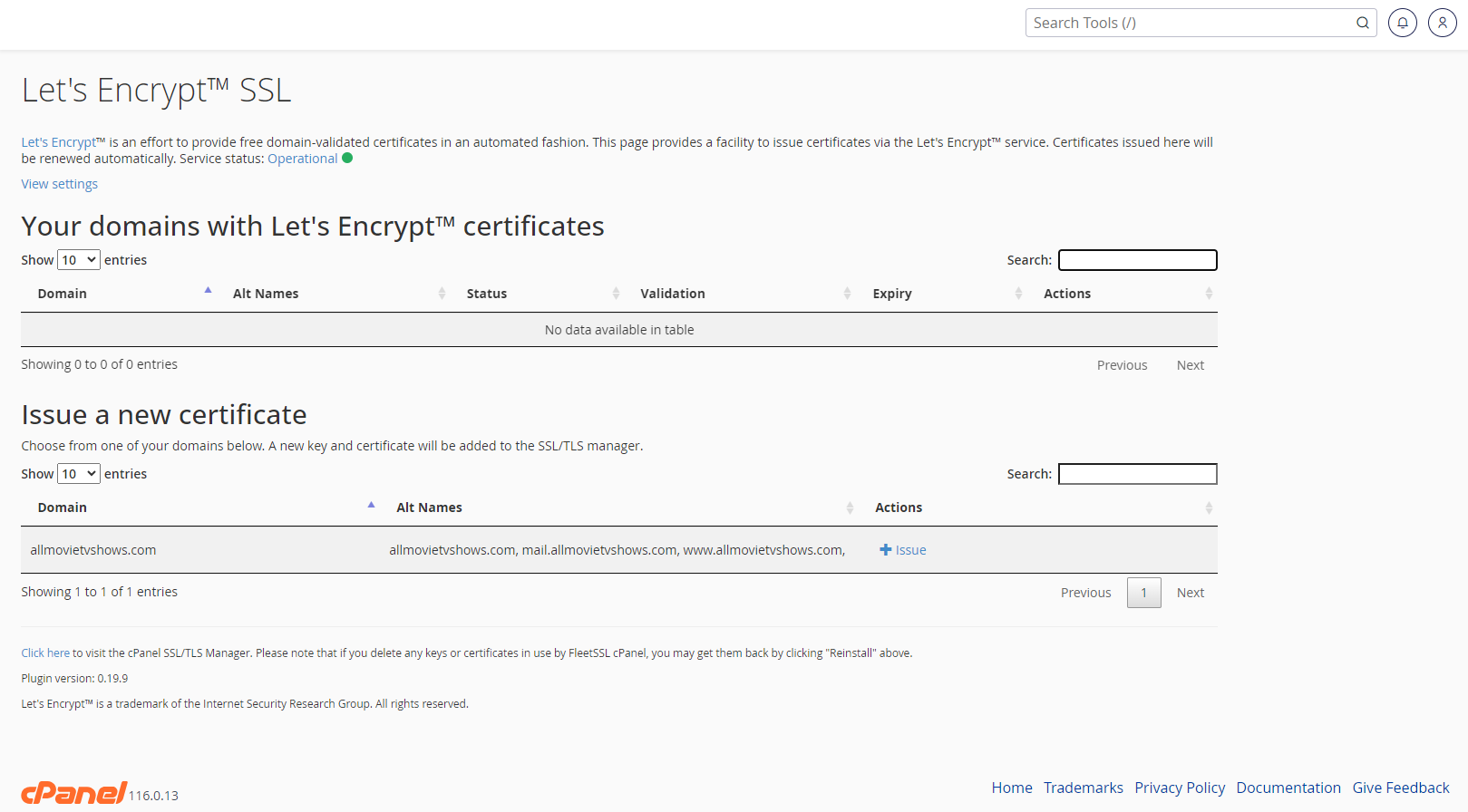
Task: Open the Give Feedback footer link
Action: pyautogui.click(x=1401, y=788)
